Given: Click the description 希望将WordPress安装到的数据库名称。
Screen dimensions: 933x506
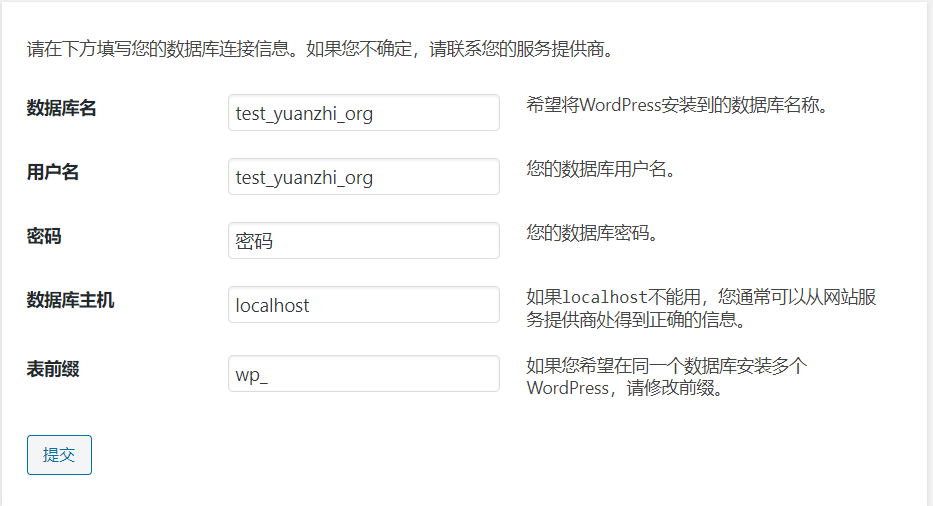Looking at the screenshot, I should pyautogui.click(x=677, y=105).
